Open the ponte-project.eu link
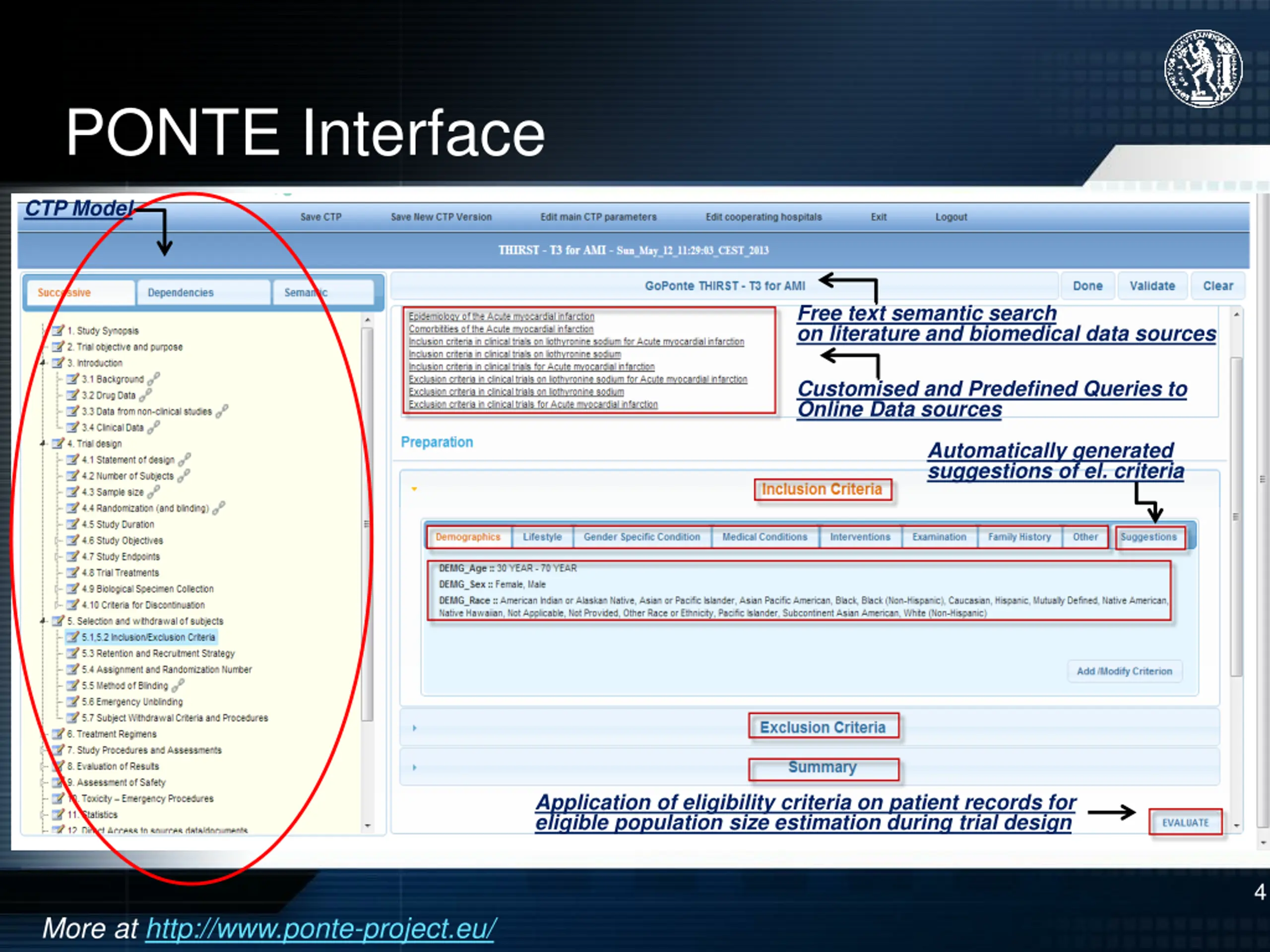The image size is (1270, 952). [x=320, y=929]
